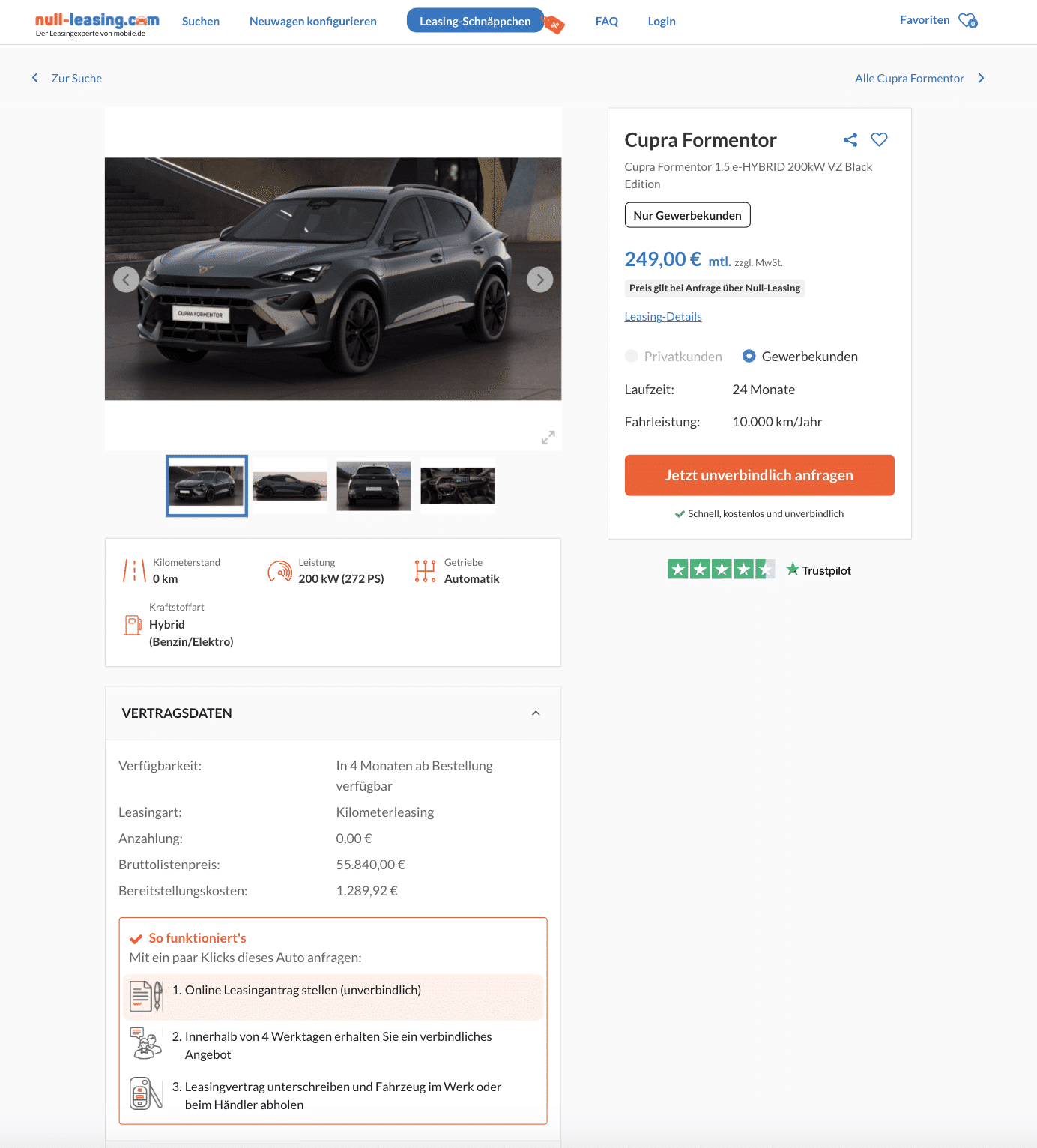Click the share icon next to Cupra Formentor

click(850, 140)
